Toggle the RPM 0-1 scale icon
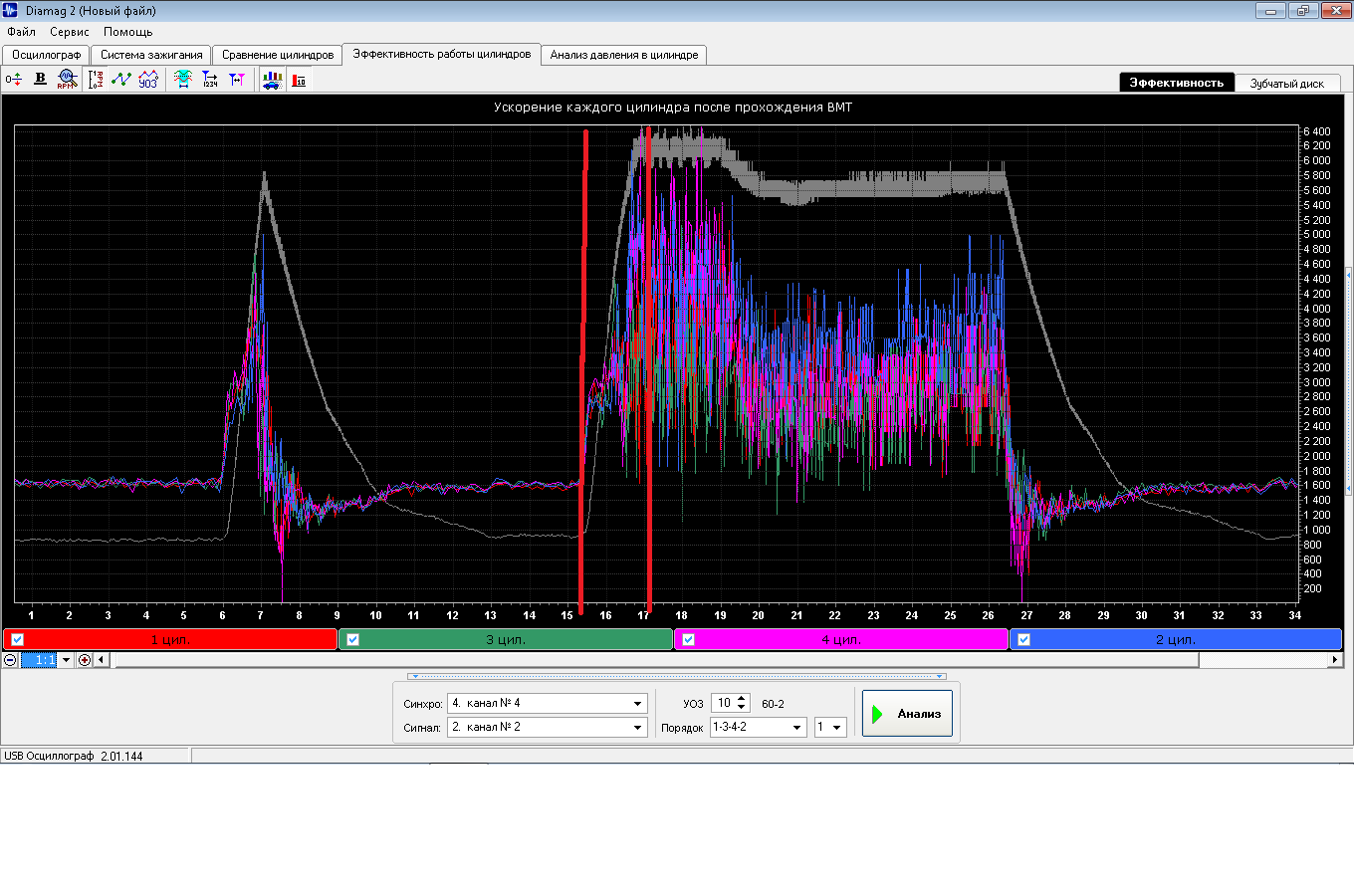 pos(96,80)
